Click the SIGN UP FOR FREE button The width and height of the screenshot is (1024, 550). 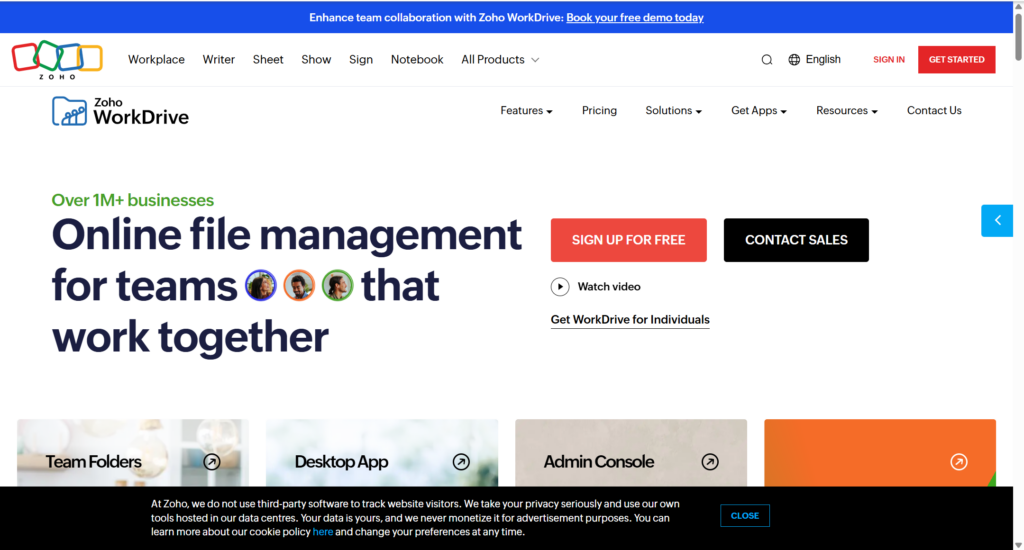628,240
